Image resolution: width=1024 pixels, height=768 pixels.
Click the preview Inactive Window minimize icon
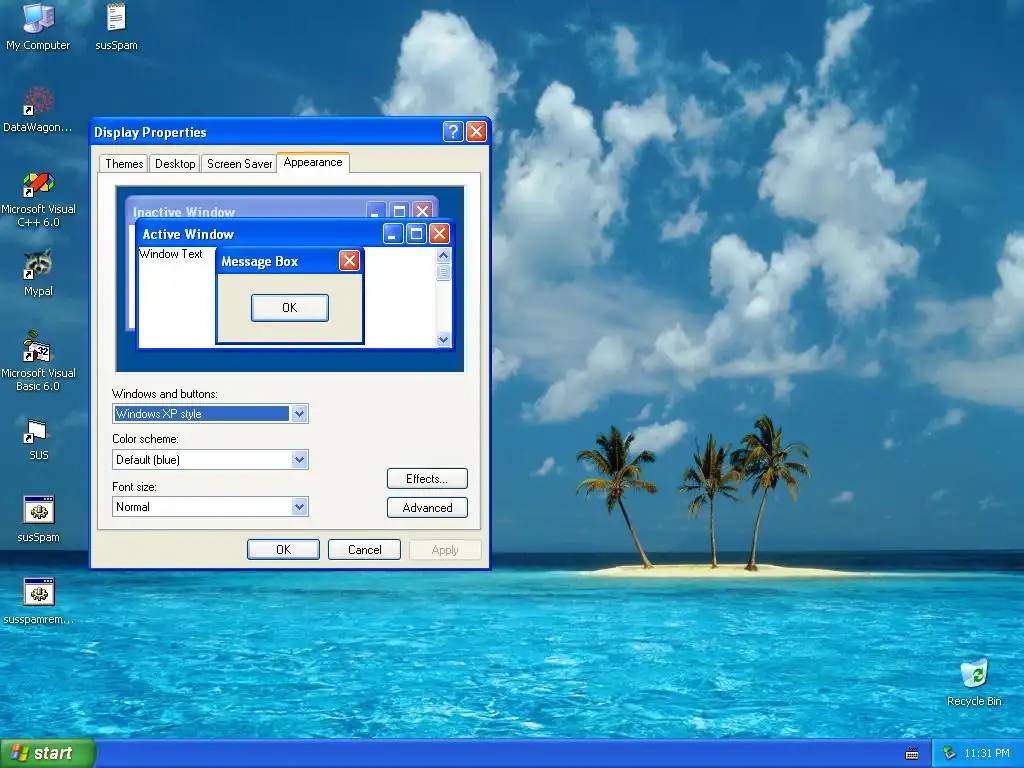point(376,210)
